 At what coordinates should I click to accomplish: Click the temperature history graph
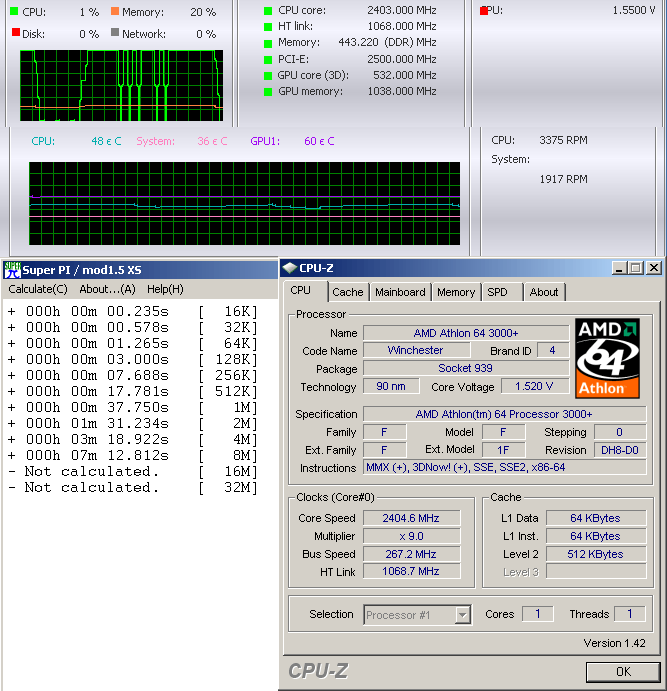tap(245, 203)
